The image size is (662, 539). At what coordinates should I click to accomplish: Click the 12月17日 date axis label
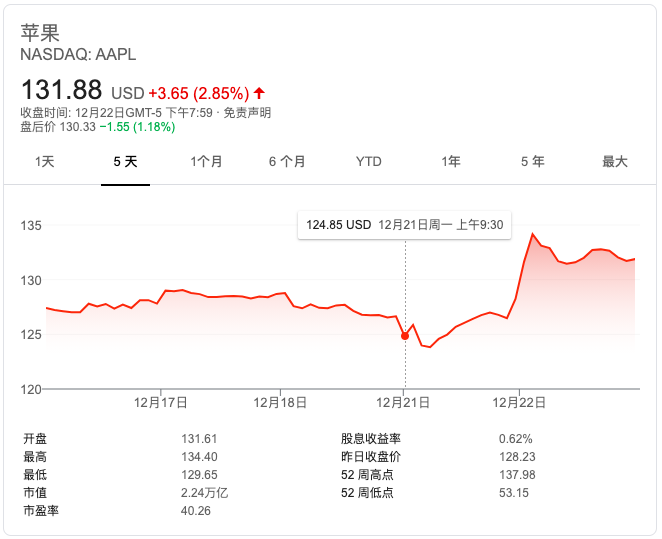click(x=163, y=402)
